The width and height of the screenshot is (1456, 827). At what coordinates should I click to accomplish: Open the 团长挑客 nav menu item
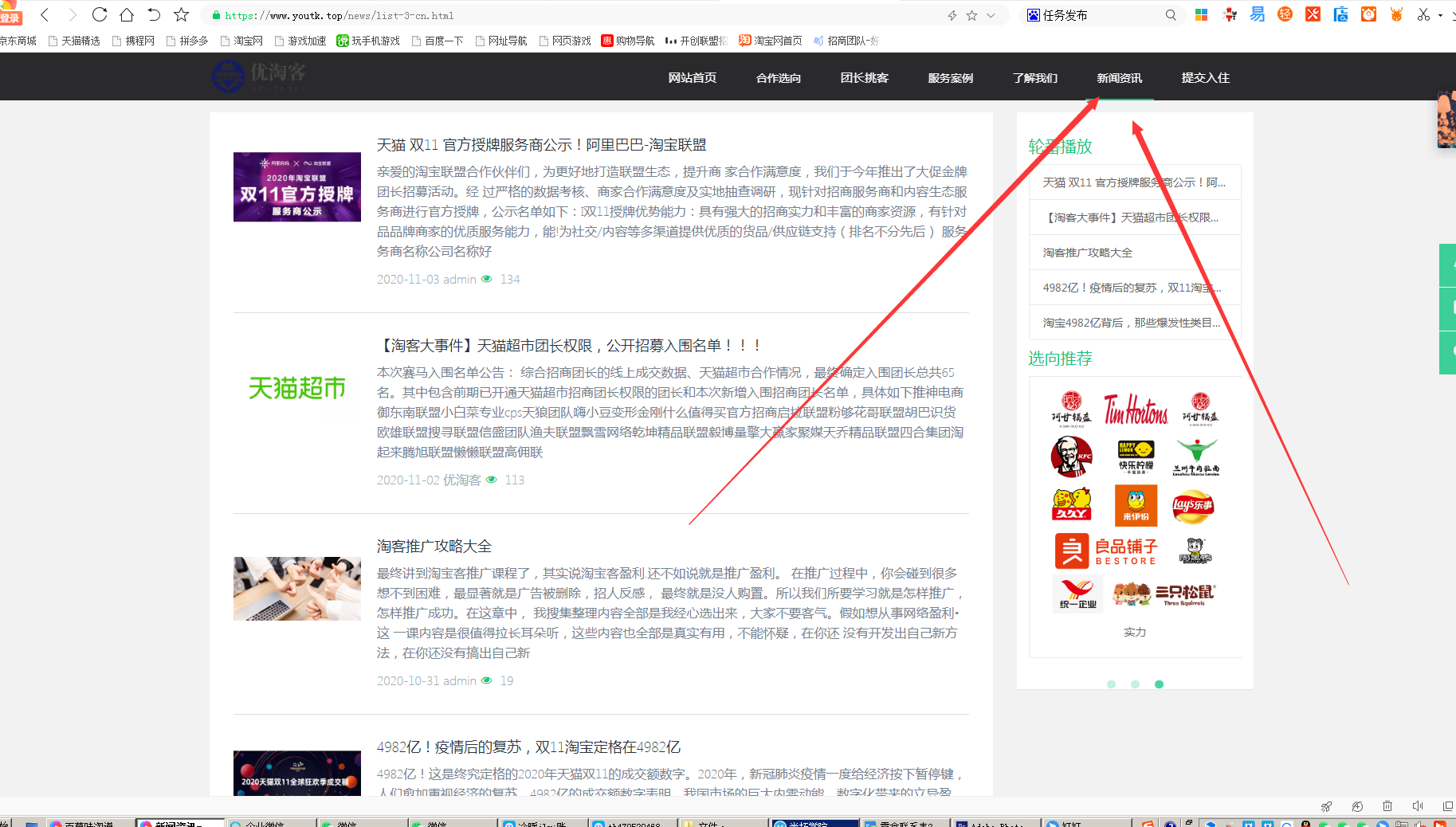864,77
